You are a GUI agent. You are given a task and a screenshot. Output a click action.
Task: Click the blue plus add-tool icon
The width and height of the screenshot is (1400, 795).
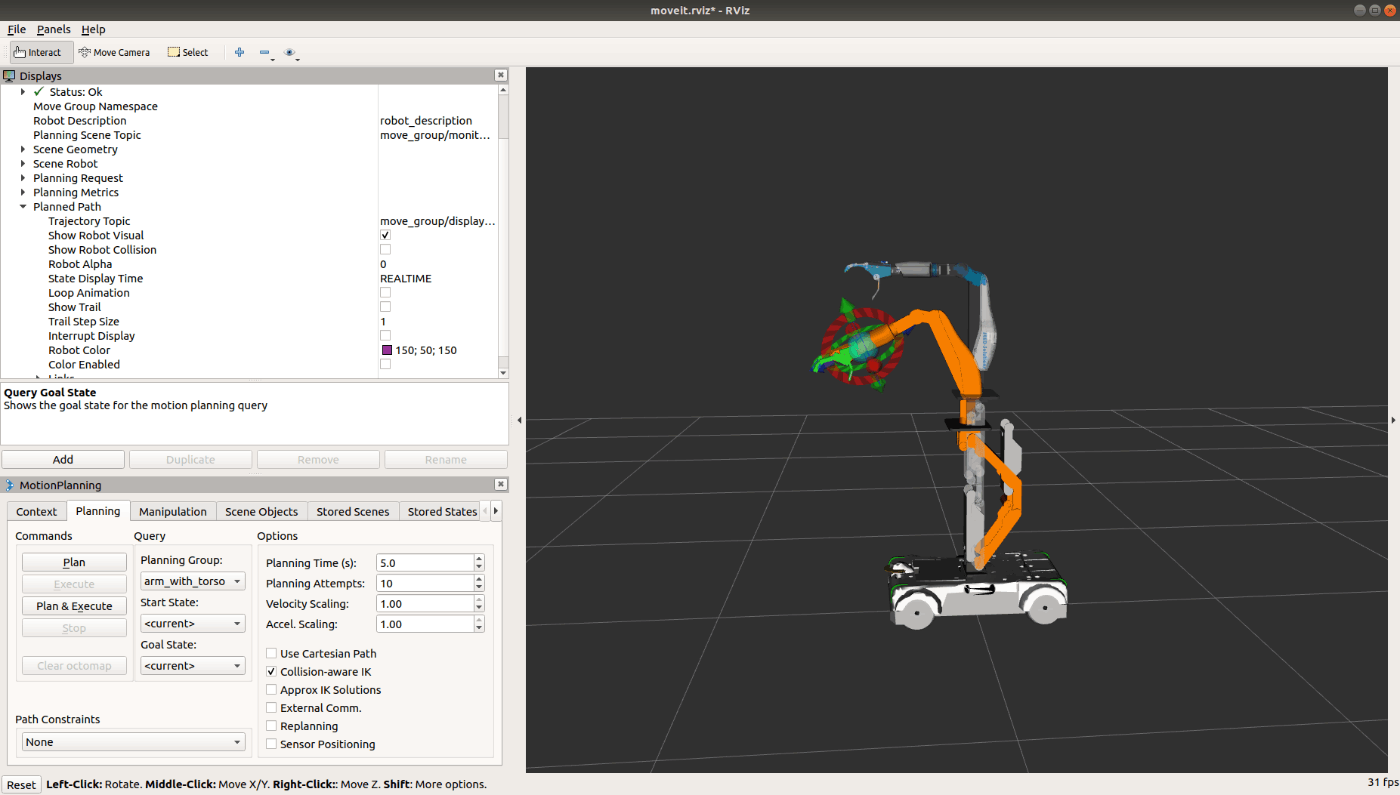[239, 52]
